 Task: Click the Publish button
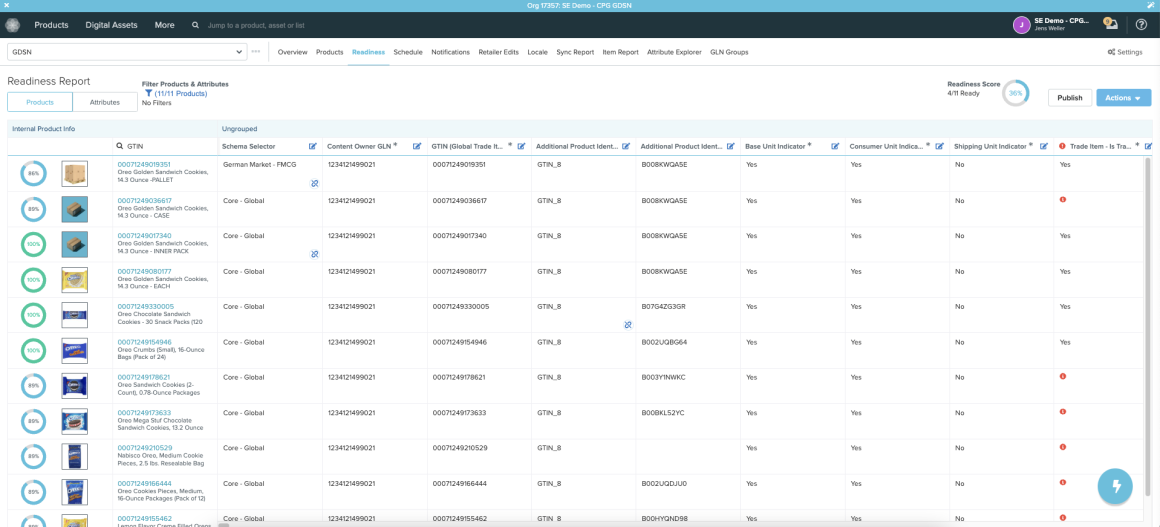pos(1070,98)
